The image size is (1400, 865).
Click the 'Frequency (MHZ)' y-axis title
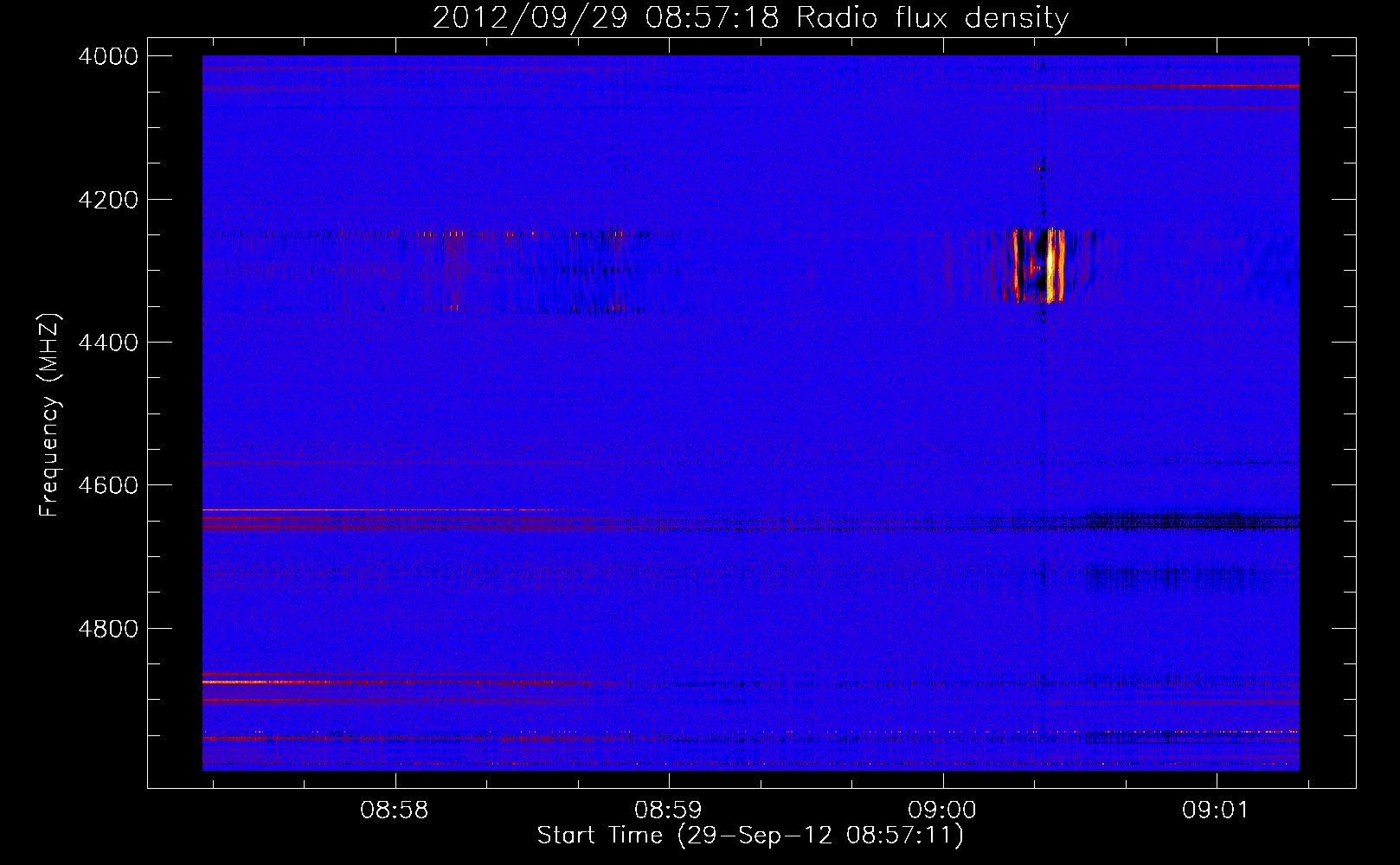click(x=50, y=415)
